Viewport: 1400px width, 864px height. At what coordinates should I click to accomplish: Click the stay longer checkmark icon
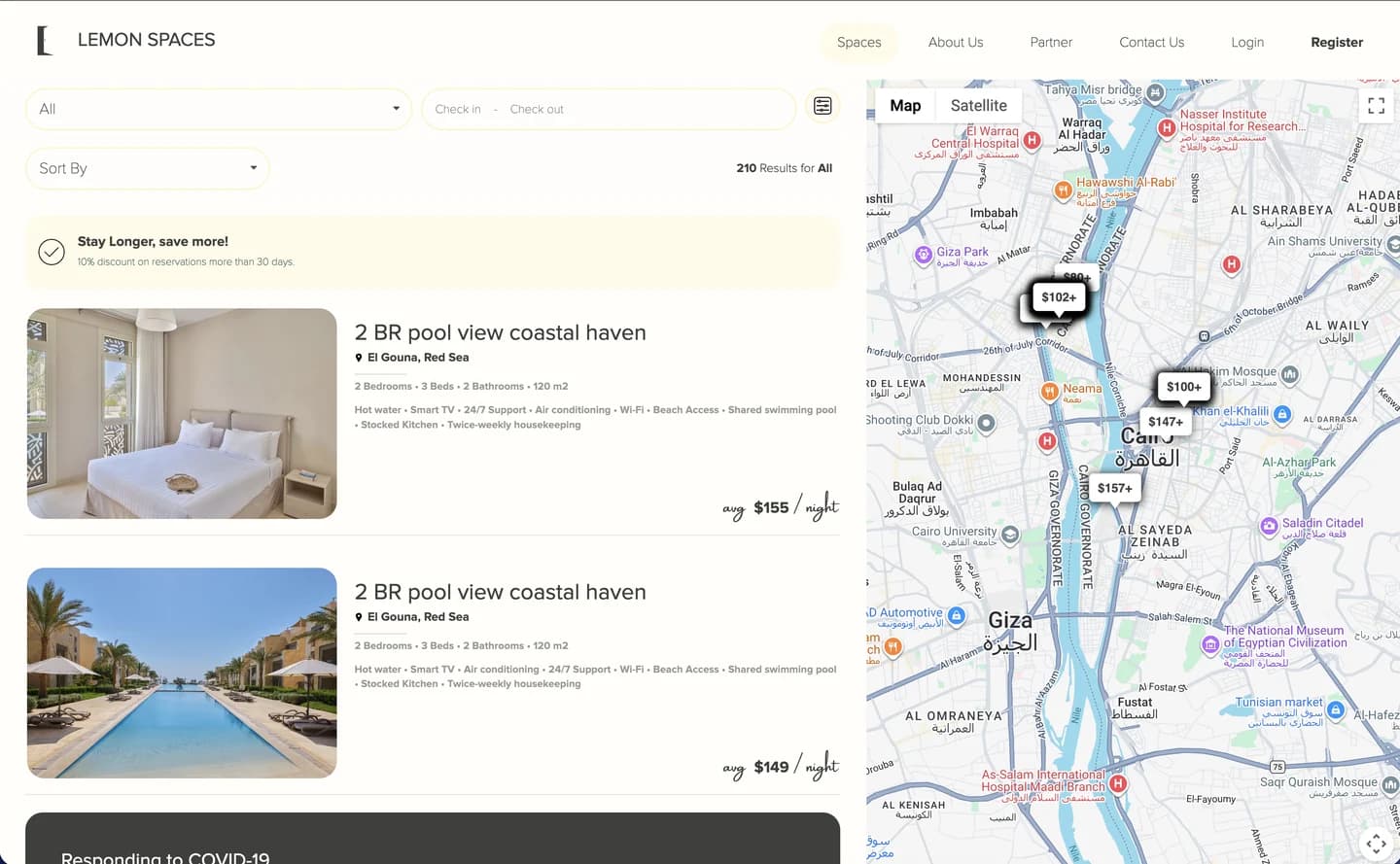click(x=52, y=252)
